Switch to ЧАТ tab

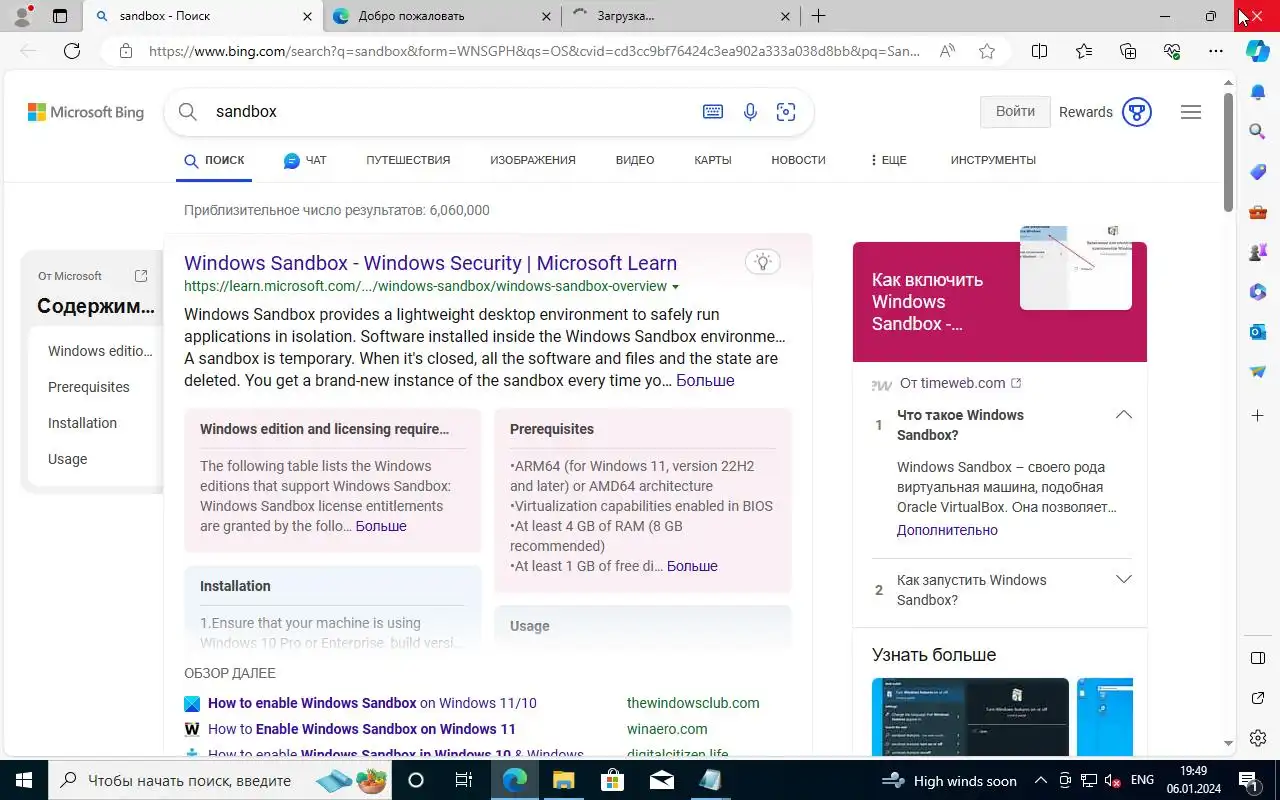305,160
